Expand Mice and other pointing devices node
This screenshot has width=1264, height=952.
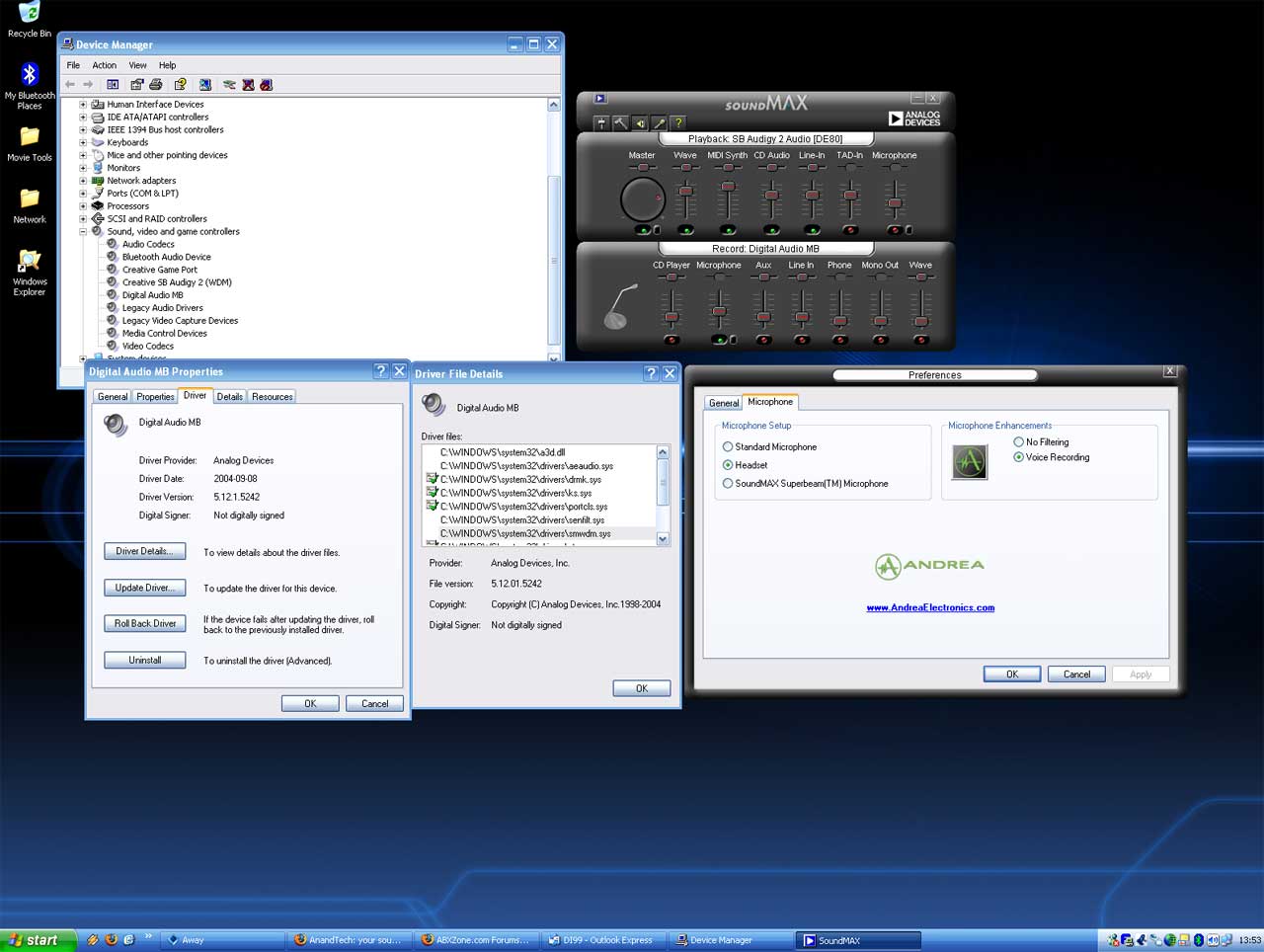coord(83,155)
